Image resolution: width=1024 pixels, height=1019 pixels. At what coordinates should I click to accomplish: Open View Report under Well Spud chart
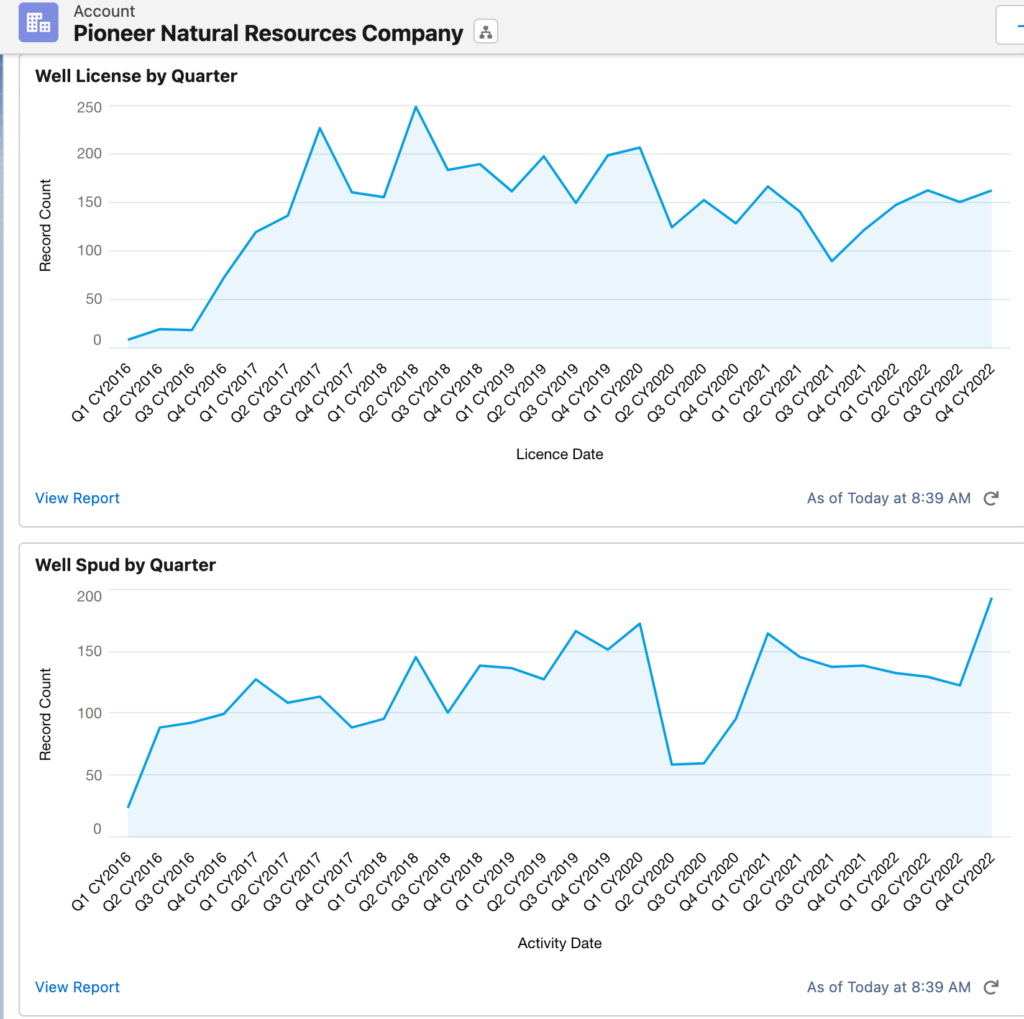point(77,987)
